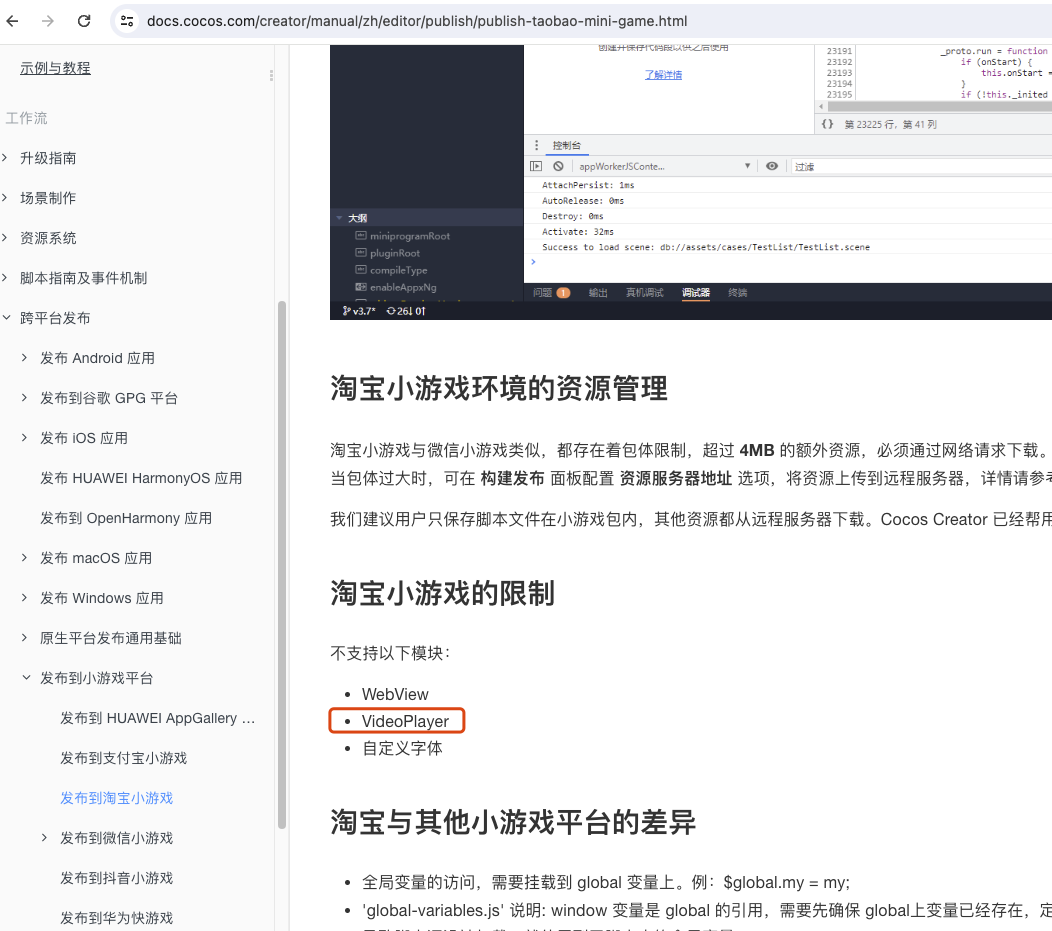The width and height of the screenshot is (1052, 931).
Task: Open 发布到 HUAWEI AppGallery page
Action: click(158, 718)
